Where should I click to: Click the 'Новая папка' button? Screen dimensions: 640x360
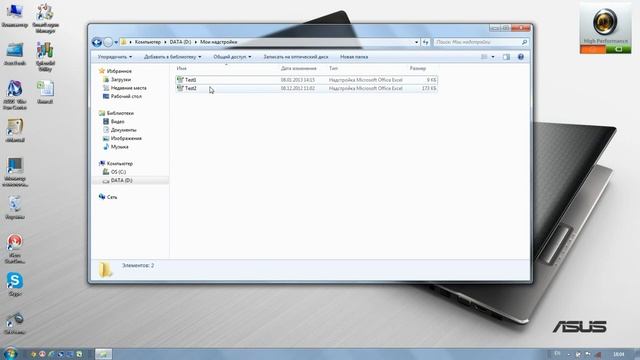354,57
